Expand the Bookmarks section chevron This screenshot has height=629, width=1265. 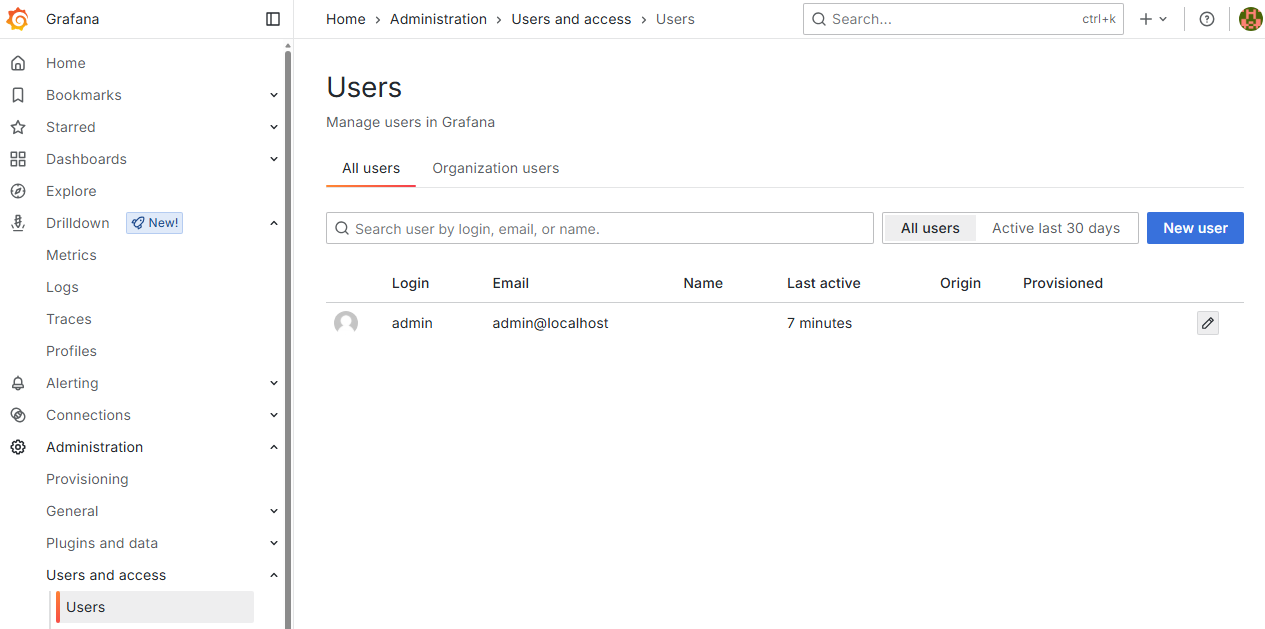point(274,95)
